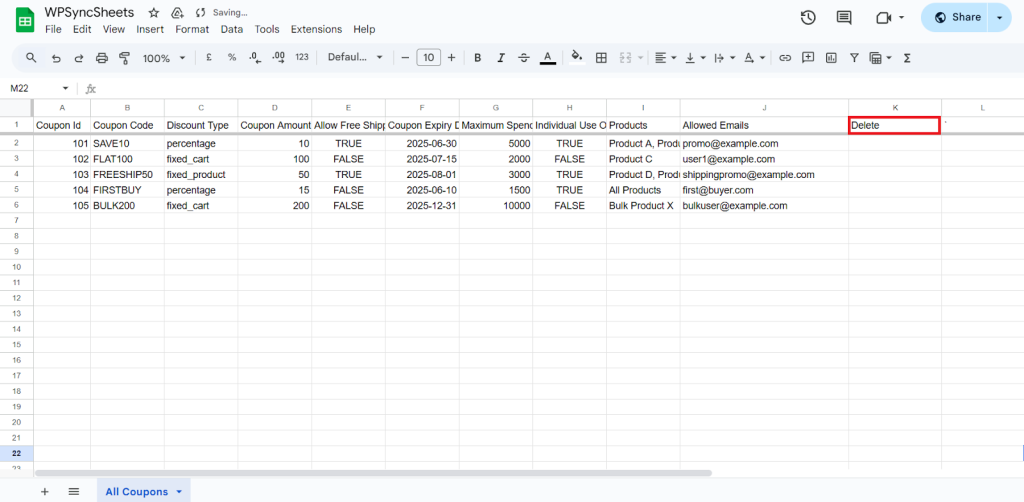Open the Google Sheets home icon
The height and width of the screenshot is (502, 1024).
25,20
